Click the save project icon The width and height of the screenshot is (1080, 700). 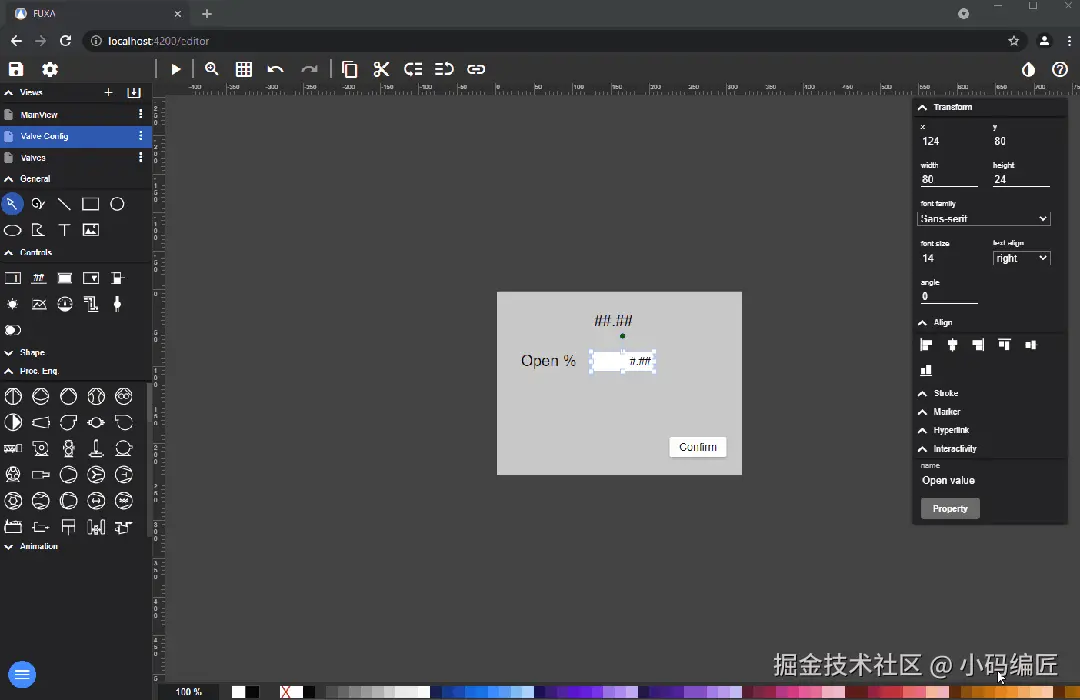click(16, 69)
